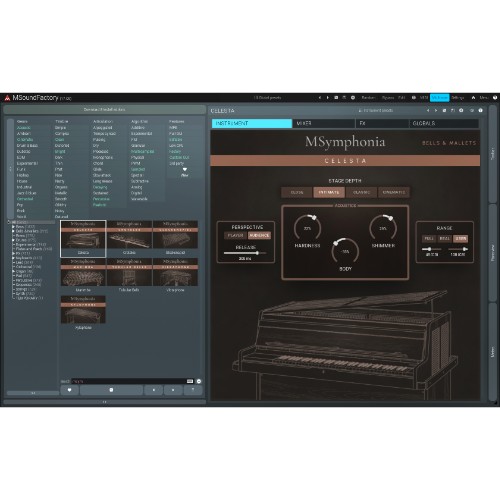Select the Pad category in tree

(x=24, y=276)
